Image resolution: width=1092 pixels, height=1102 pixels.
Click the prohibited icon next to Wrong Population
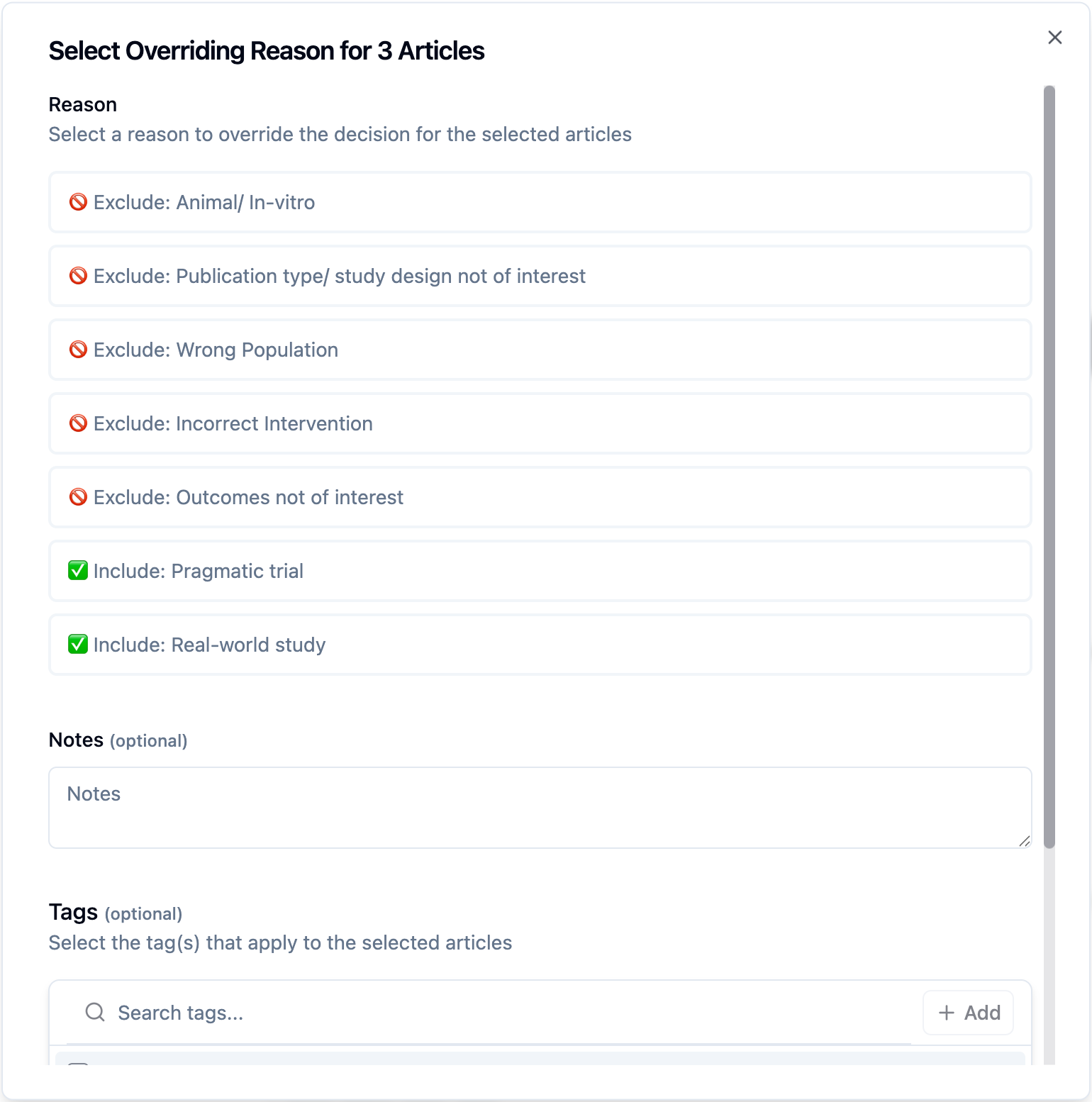[x=78, y=350]
